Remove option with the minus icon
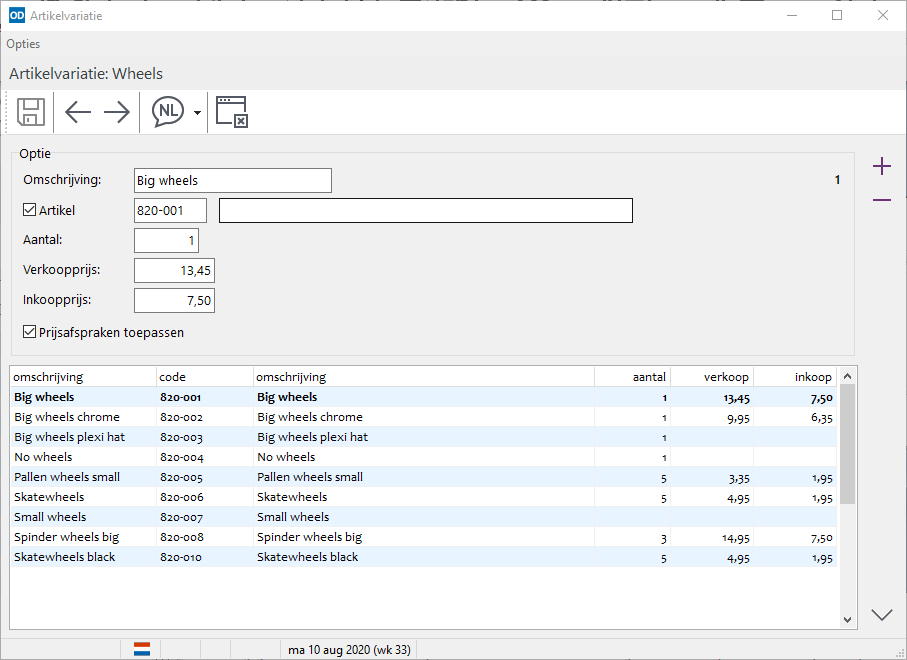Screen dimensions: 907x660 [x=881, y=200]
